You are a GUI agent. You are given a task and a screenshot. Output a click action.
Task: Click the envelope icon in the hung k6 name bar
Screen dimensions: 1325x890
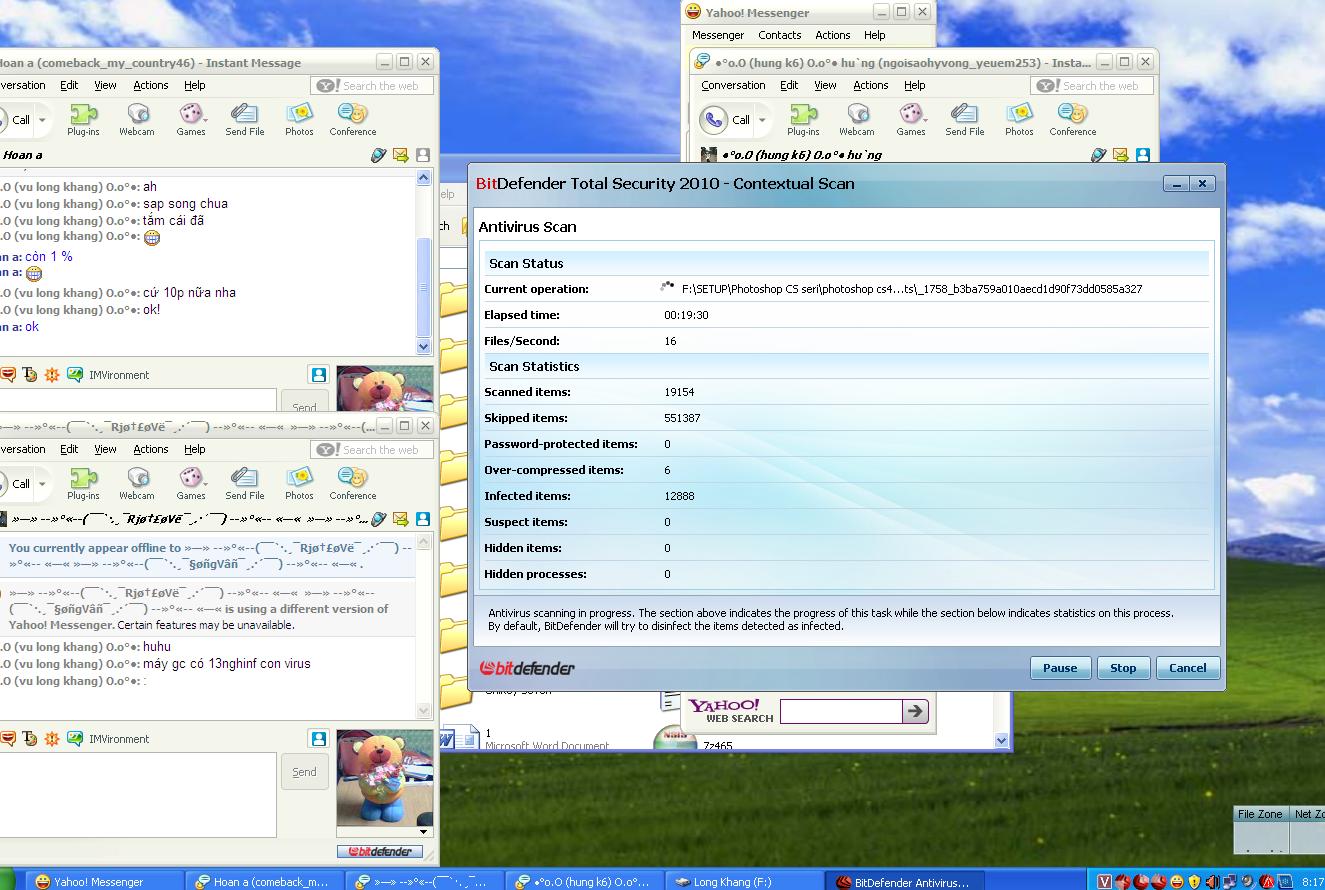tap(1121, 155)
